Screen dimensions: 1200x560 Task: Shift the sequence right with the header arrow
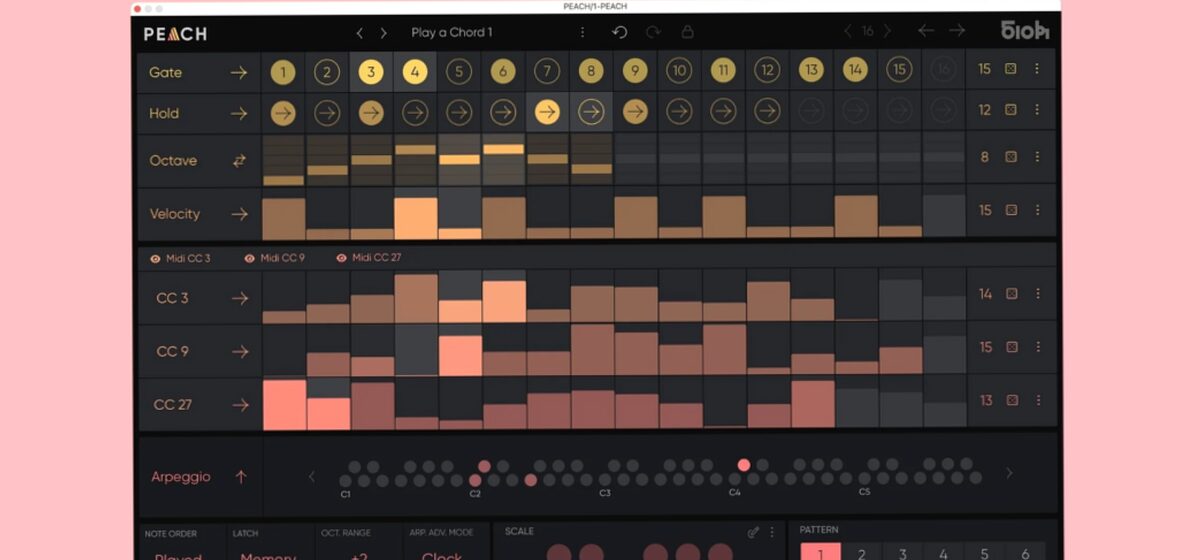(x=957, y=31)
